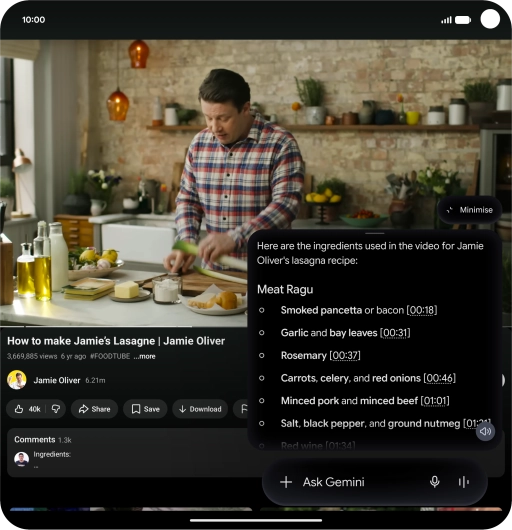Like the video with thumbs-up 40k
Image resolution: width=512 pixels, height=530 pixels.
click(26, 409)
